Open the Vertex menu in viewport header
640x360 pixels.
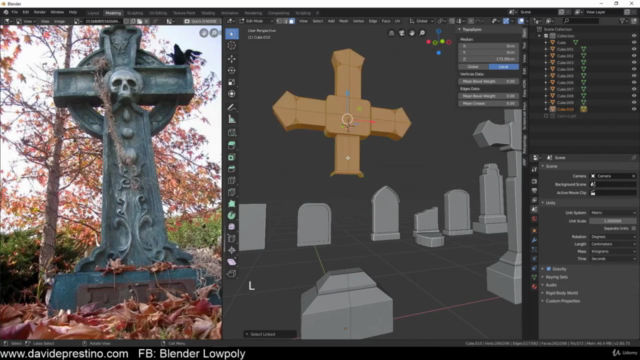(x=358, y=21)
